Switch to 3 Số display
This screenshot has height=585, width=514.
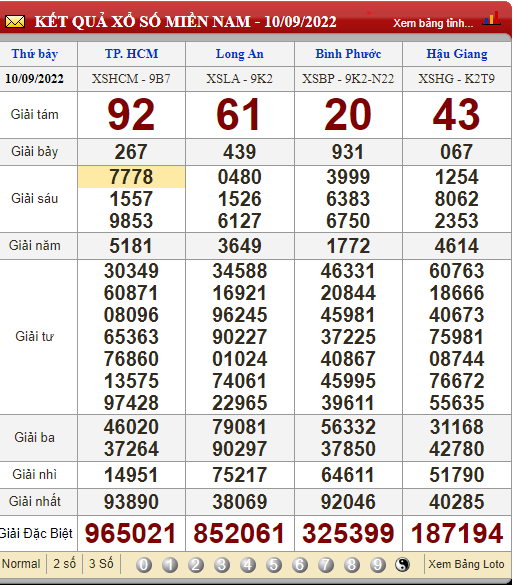[x=101, y=563]
